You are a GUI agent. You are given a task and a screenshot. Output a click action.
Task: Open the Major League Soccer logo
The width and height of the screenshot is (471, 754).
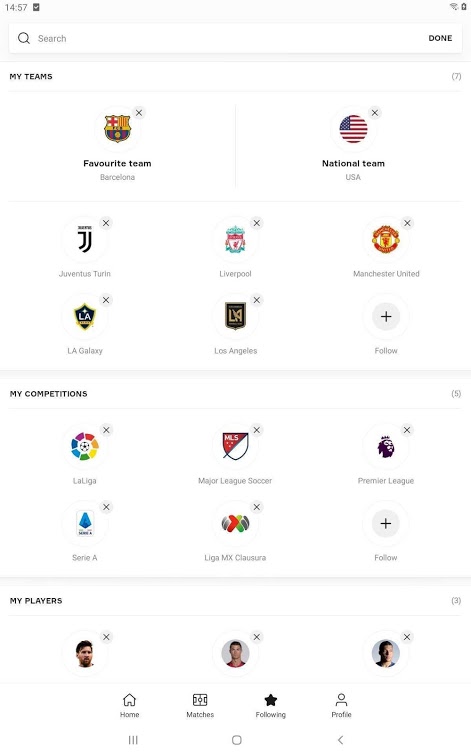tap(235, 446)
